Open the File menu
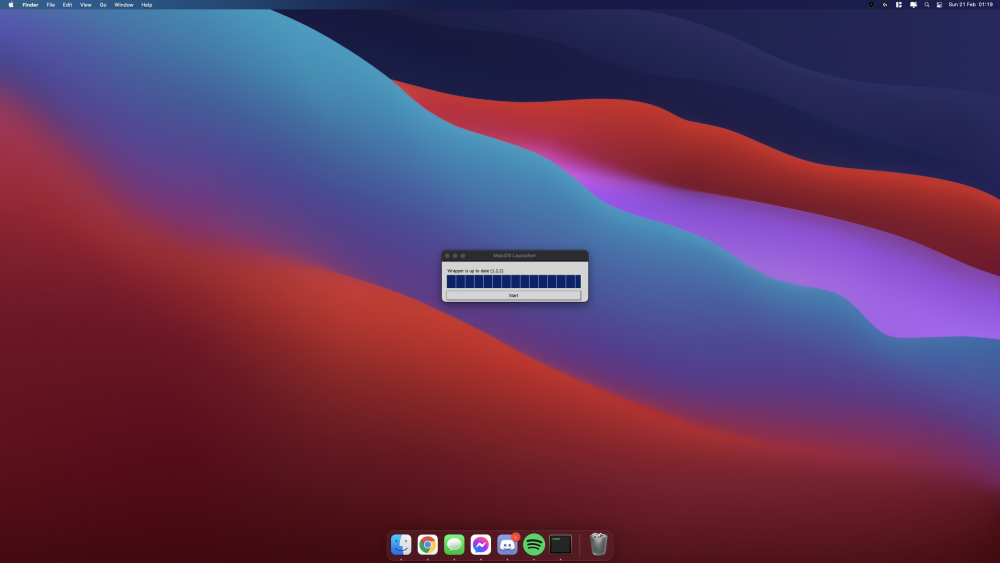This screenshot has height=563, width=1000. pos(51,5)
